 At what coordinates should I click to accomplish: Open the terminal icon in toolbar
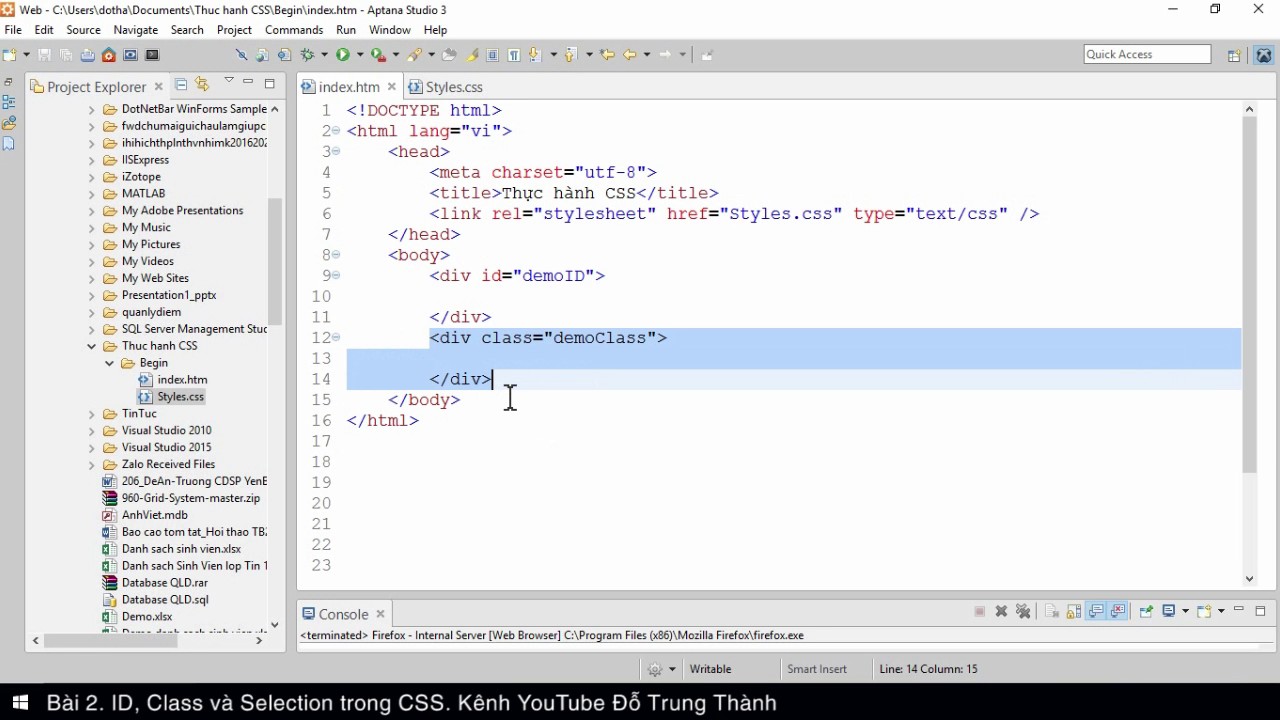point(152,55)
